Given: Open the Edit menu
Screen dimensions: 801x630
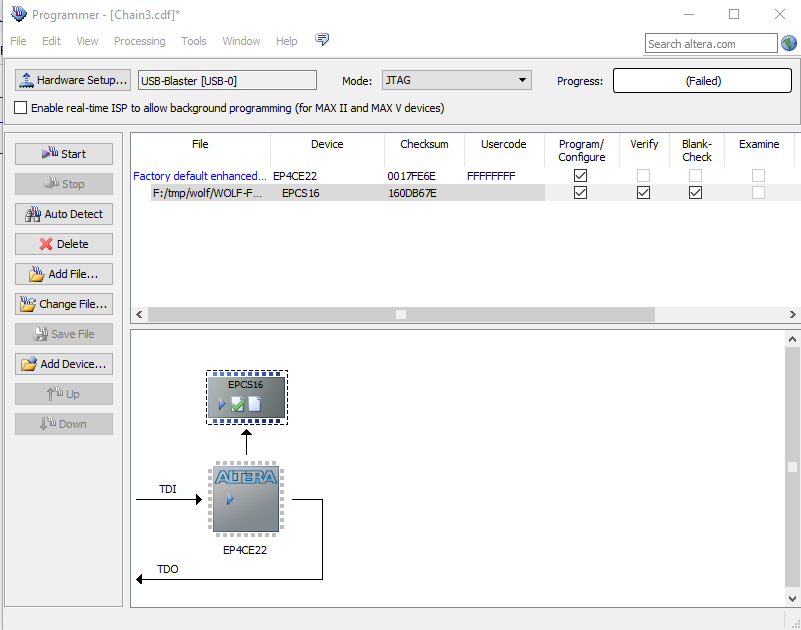Looking at the screenshot, I should click(x=51, y=41).
